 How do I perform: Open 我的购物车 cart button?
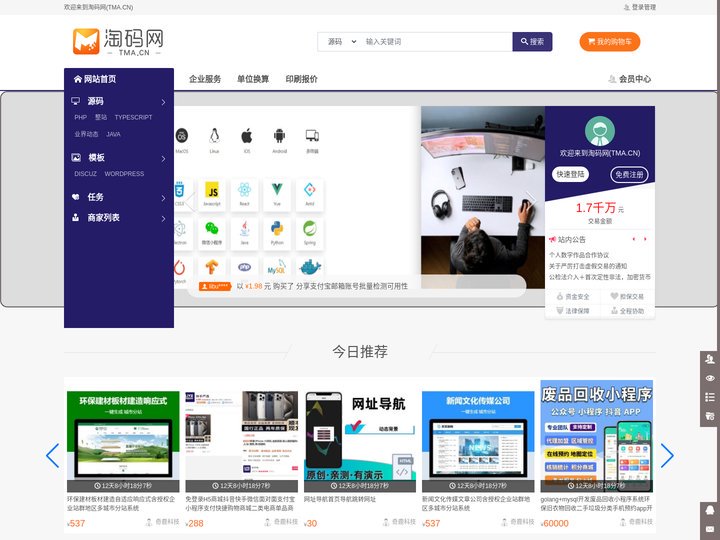click(x=610, y=42)
